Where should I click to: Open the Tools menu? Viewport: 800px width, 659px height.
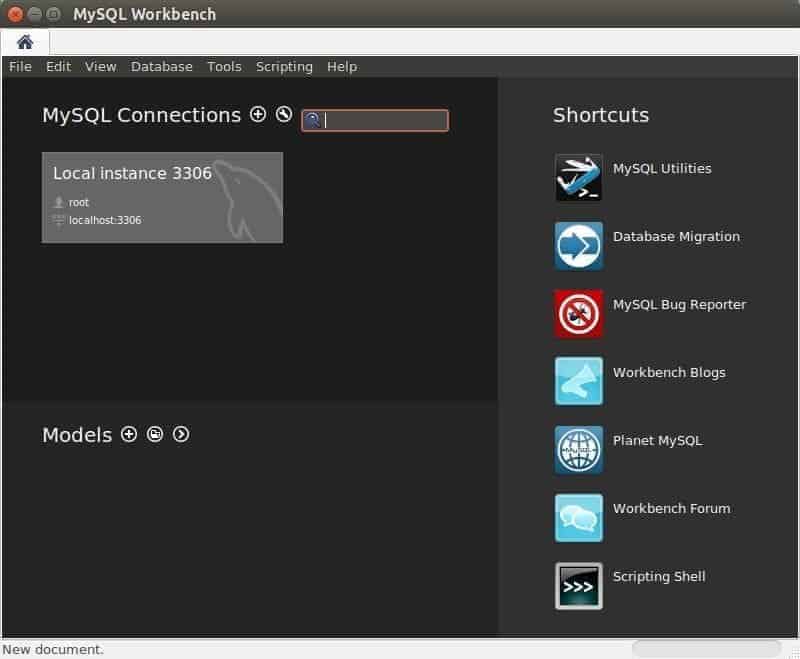pos(224,66)
